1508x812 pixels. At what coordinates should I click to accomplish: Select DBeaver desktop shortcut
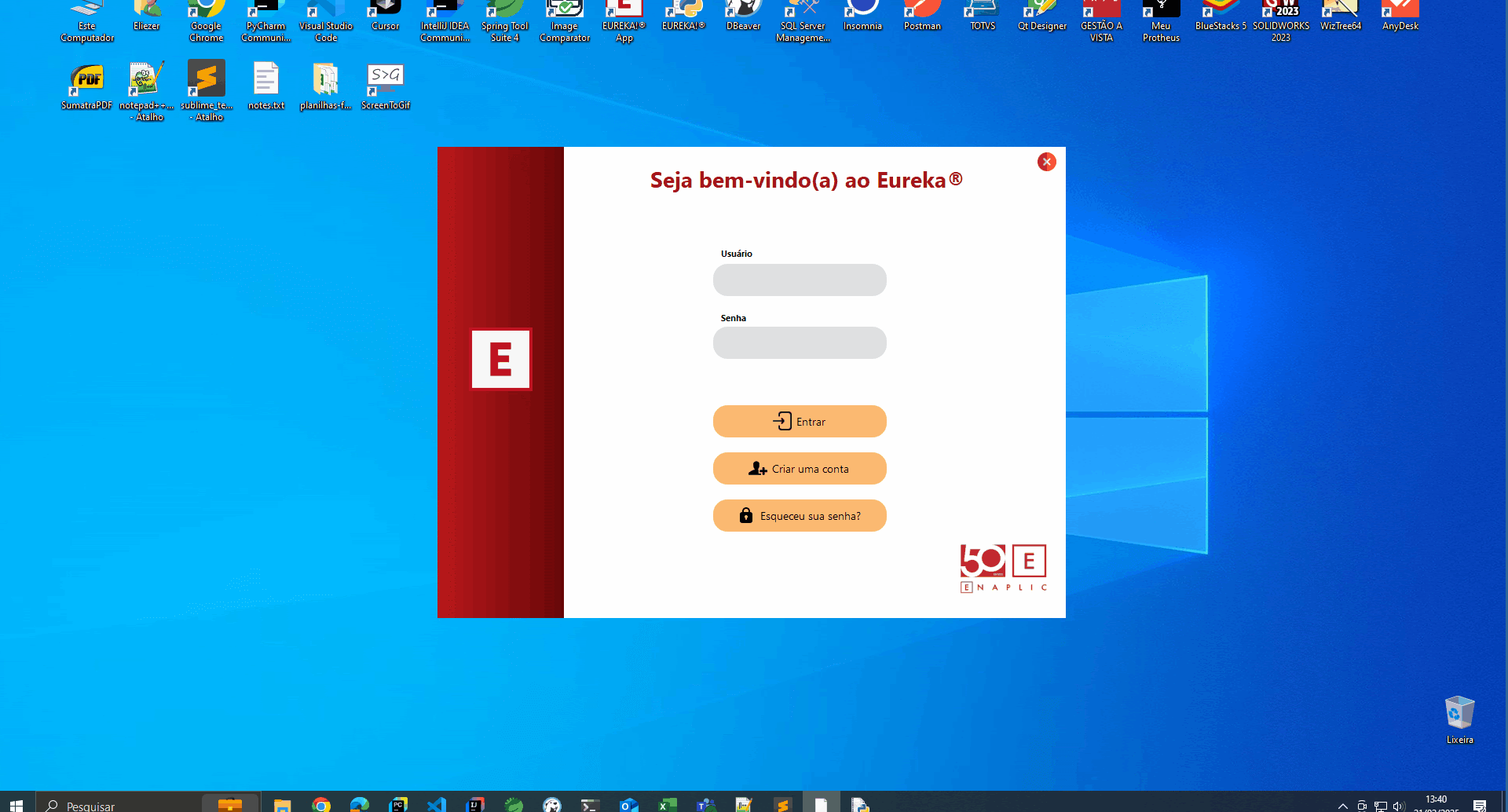coord(743,16)
